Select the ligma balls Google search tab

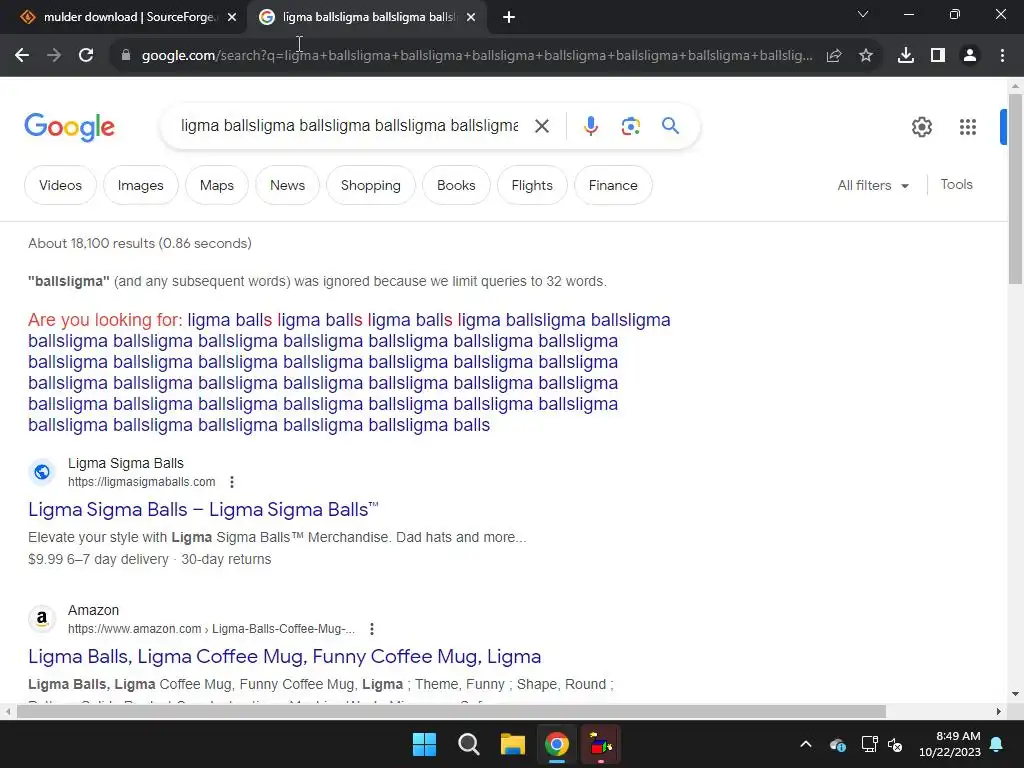point(366,18)
